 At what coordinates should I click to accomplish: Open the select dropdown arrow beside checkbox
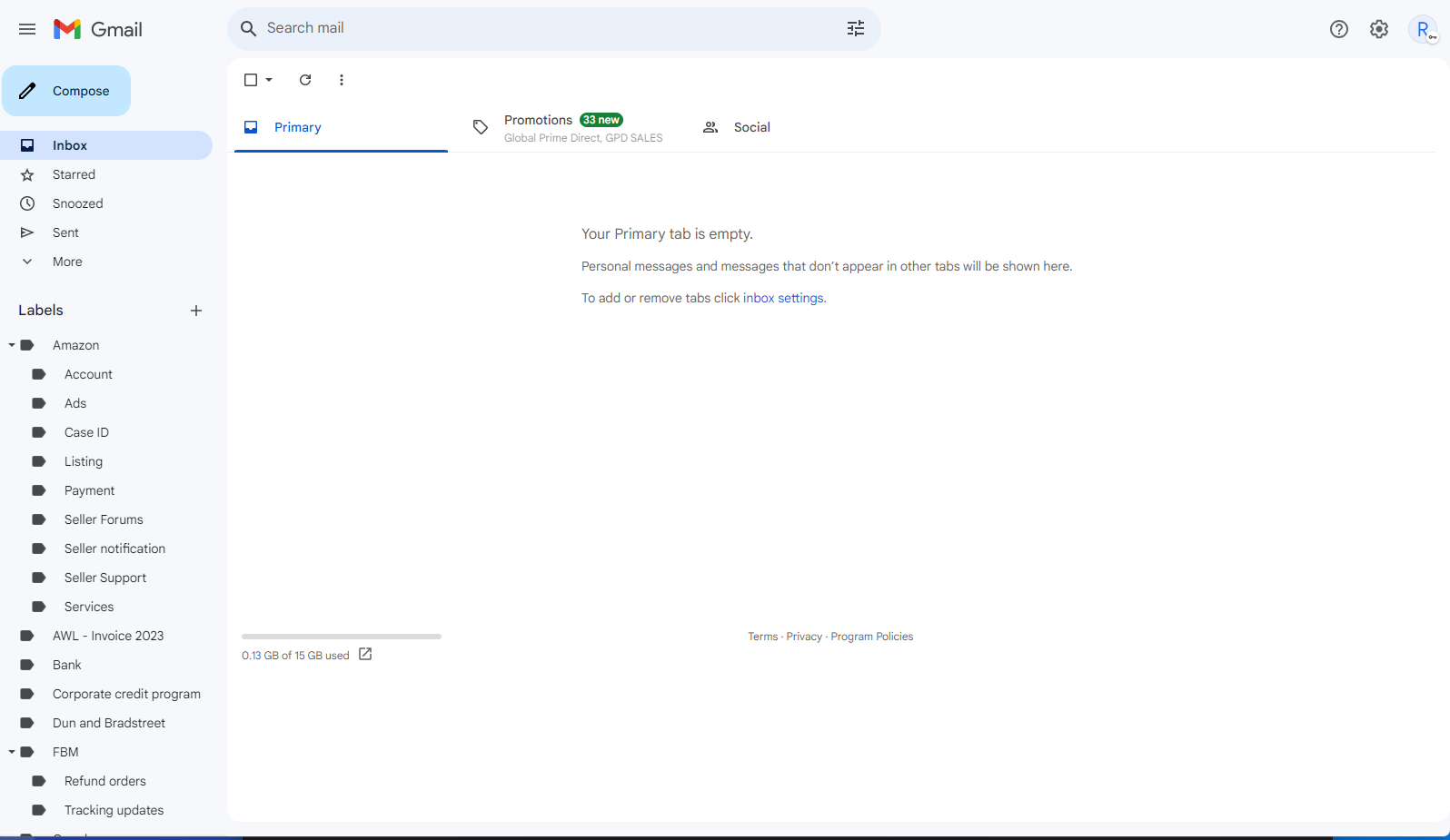point(269,80)
